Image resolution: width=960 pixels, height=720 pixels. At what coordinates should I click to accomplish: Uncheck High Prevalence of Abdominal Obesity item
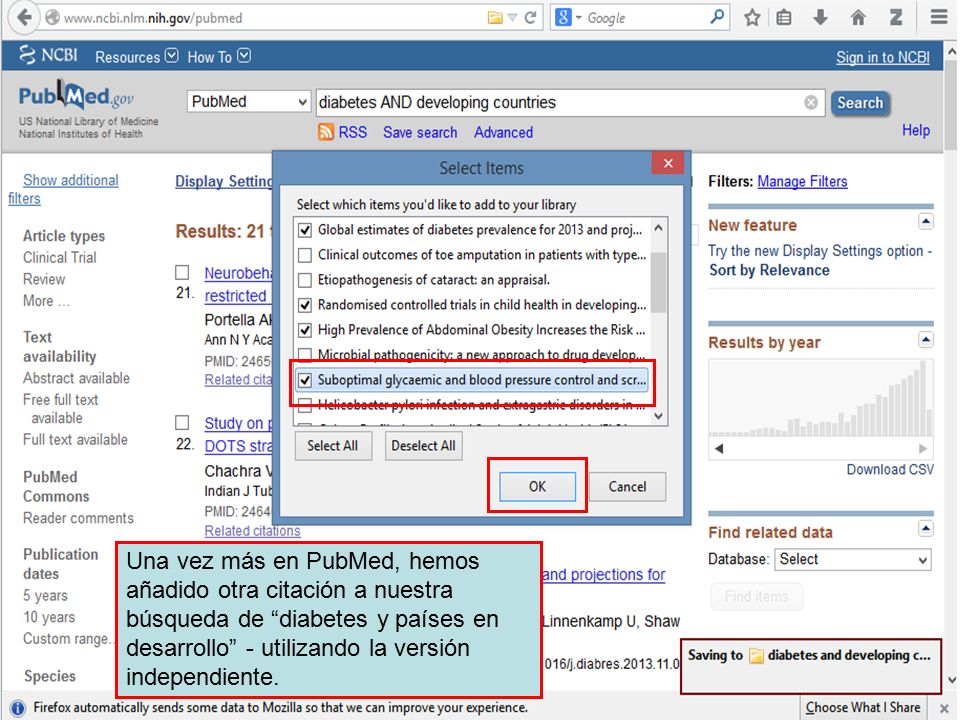[x=304, y=330]
